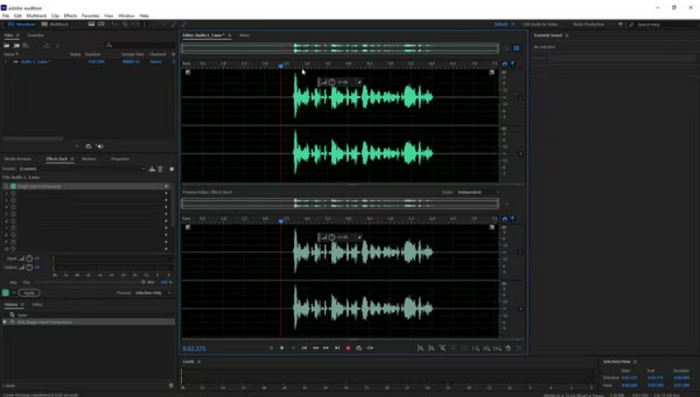
Task: Toggle Auto-Play in the Files panel
Action: (100, 146)
